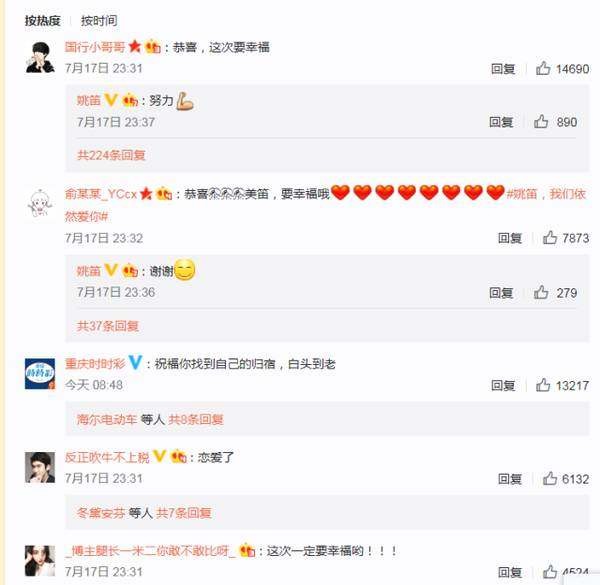Expand 共7条回复 under 恋爱了 comment
The height and width of the screenshot is (585, 600).
(184, 513)
